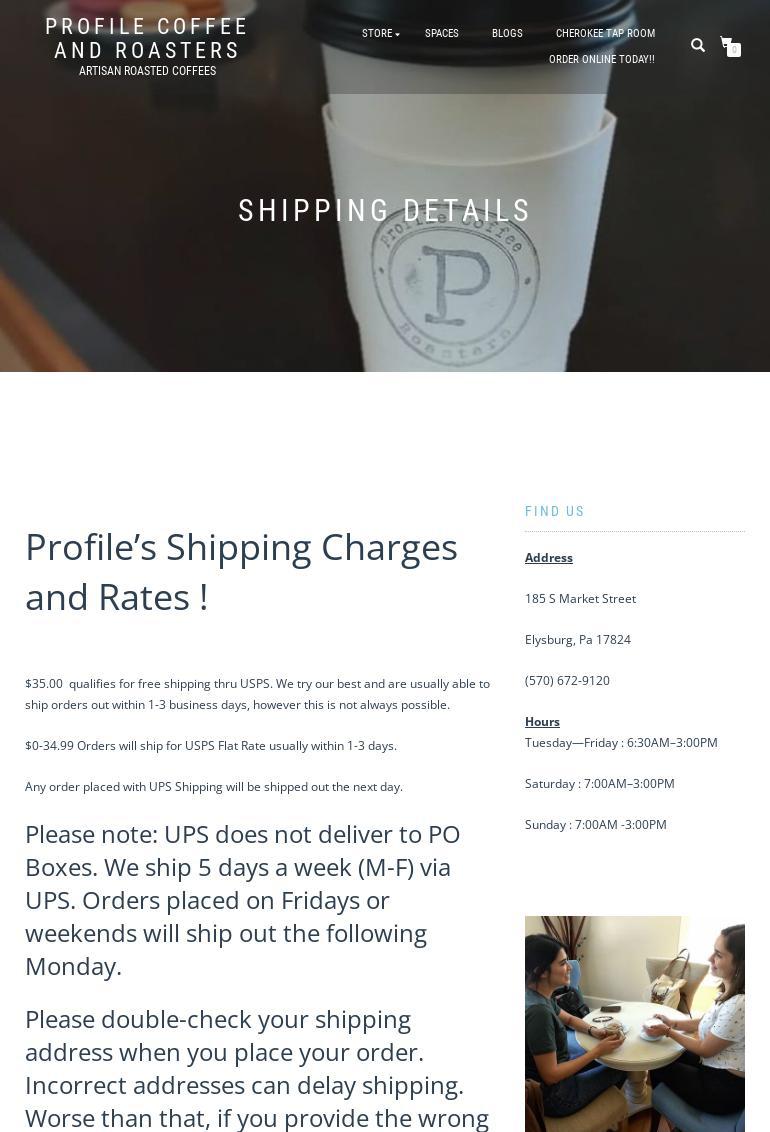Click Order Online Today!! link
Image resolution: width=770 pixels, height=1132 pixels.
[601, 60]
